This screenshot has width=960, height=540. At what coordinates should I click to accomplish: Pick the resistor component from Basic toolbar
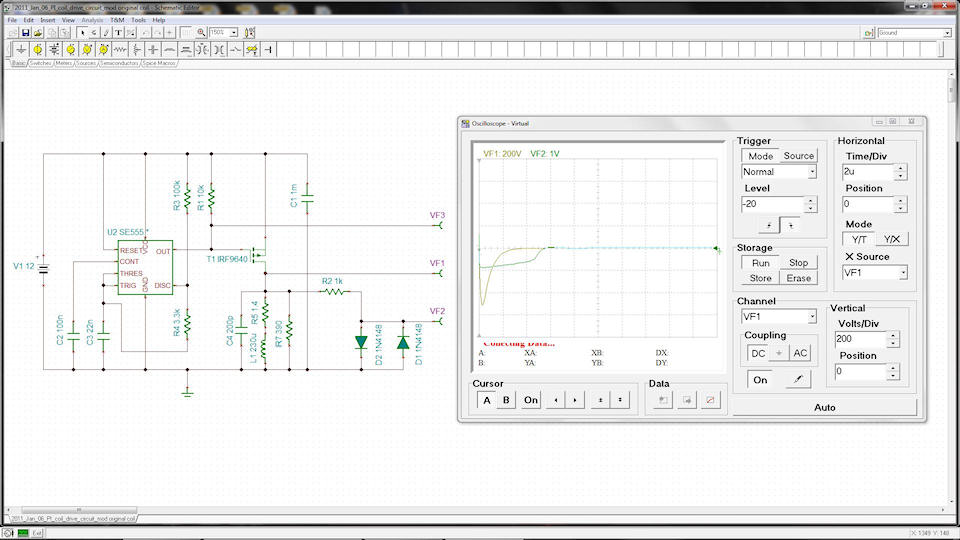pos(118,49)
